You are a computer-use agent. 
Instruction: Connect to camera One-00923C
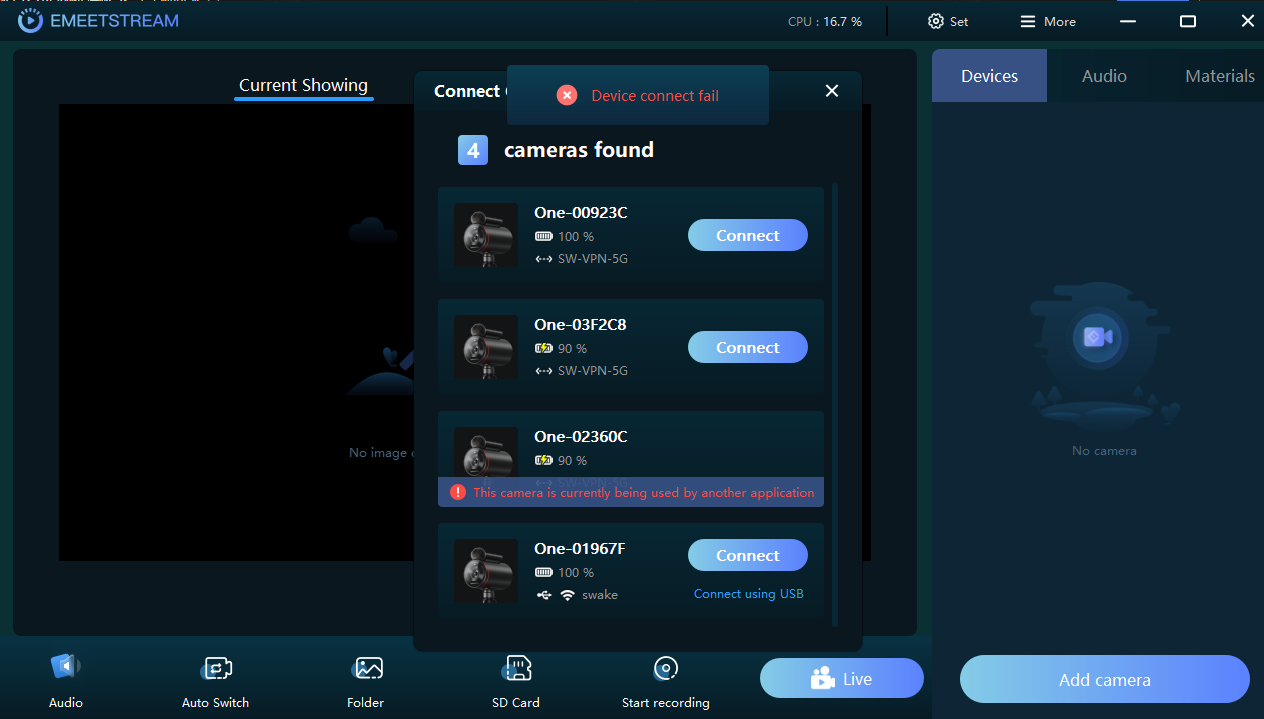click(x=747, y=236)
